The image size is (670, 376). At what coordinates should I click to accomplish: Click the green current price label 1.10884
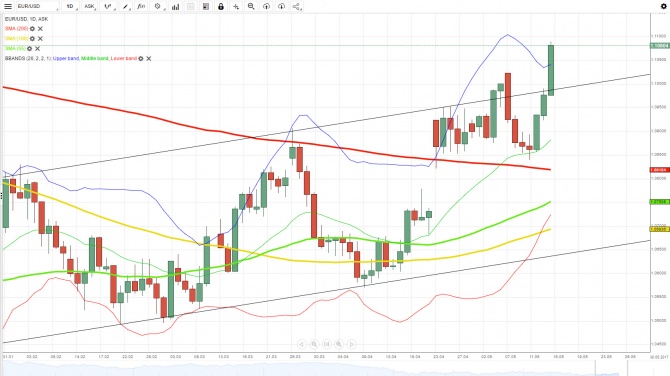pyautogui.click(x=660, y=46)
